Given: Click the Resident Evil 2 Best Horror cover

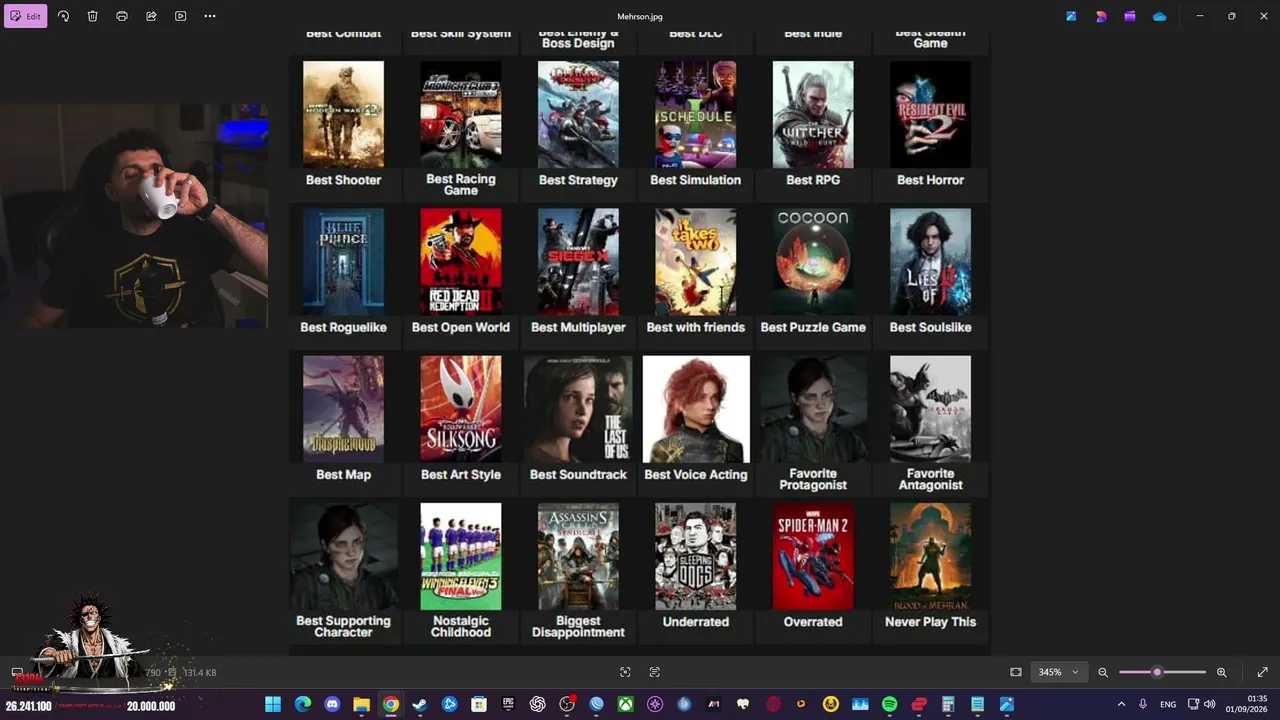Looking at the screenshot, I should (x=930, y=114).
